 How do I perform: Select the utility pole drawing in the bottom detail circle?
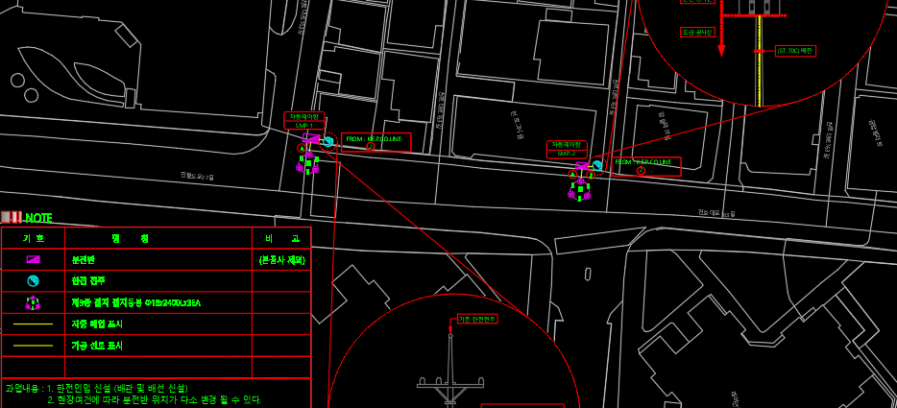click(x=455, y=375)
